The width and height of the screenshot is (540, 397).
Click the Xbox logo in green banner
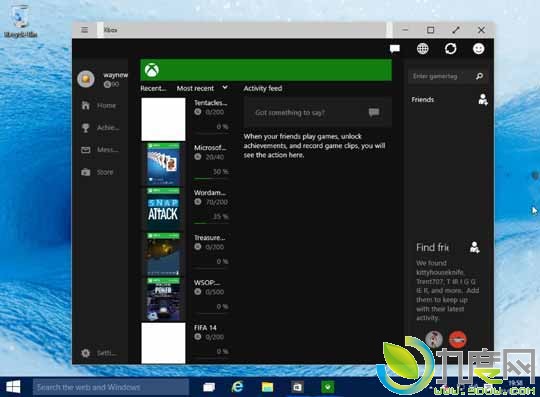pyautogui.click(x=152, y=70)
